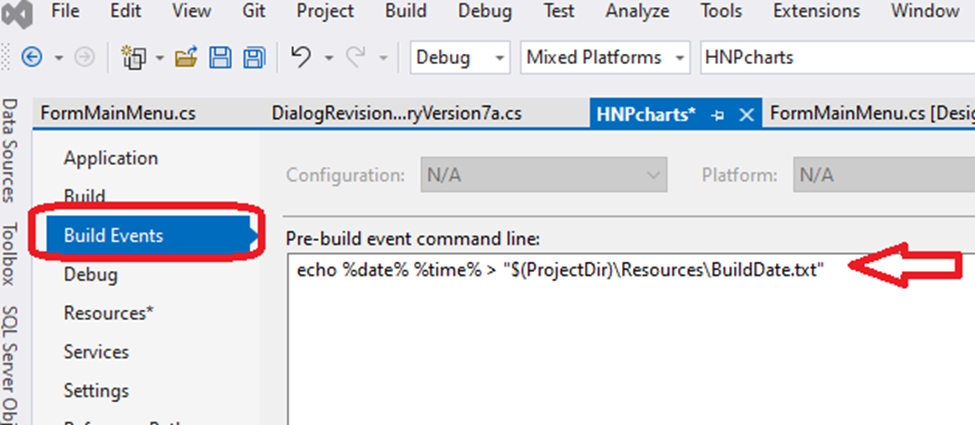Click the Open File folder icon
The image size is (975, 425).
187,58
